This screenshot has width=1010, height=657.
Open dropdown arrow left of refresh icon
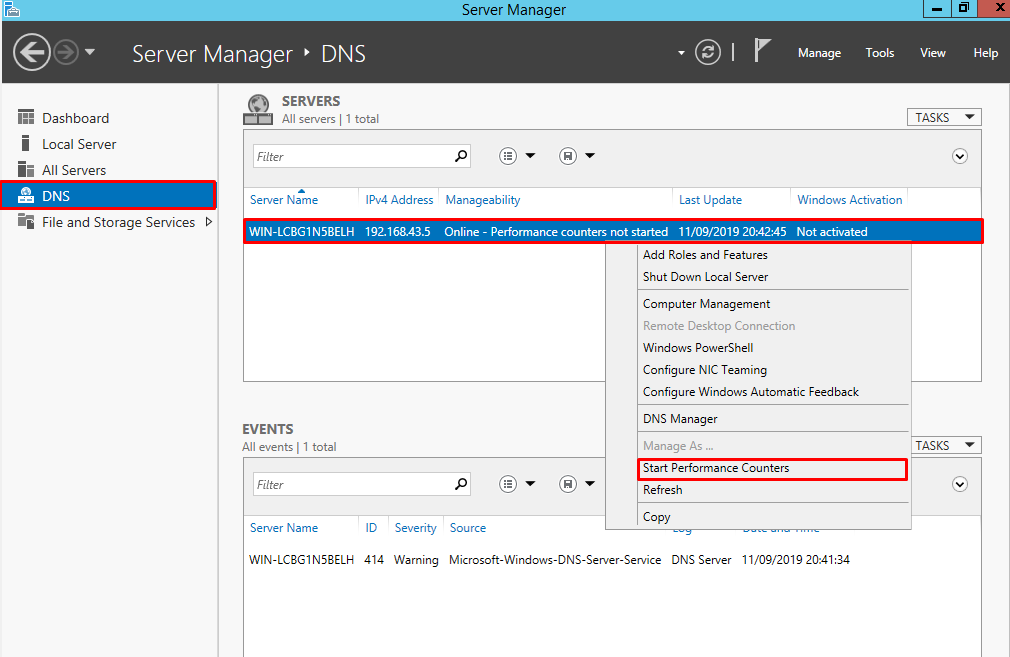(681, 53)
